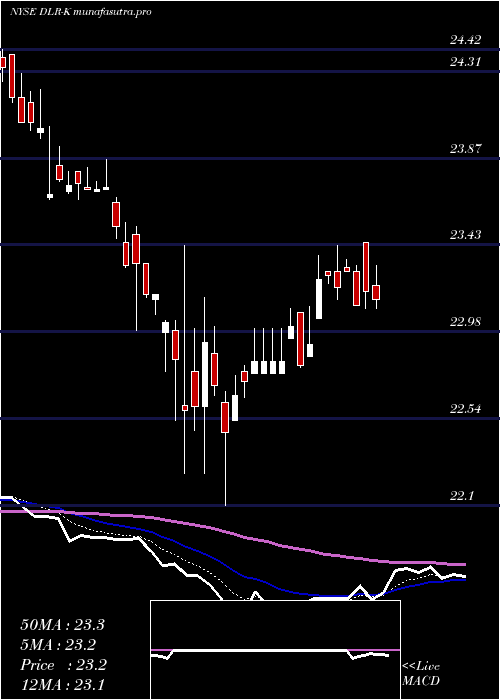Viewport: 500px width, 700px height.
Task: Click the '12MA : 23.1' readout
Action: click(62, 685)
